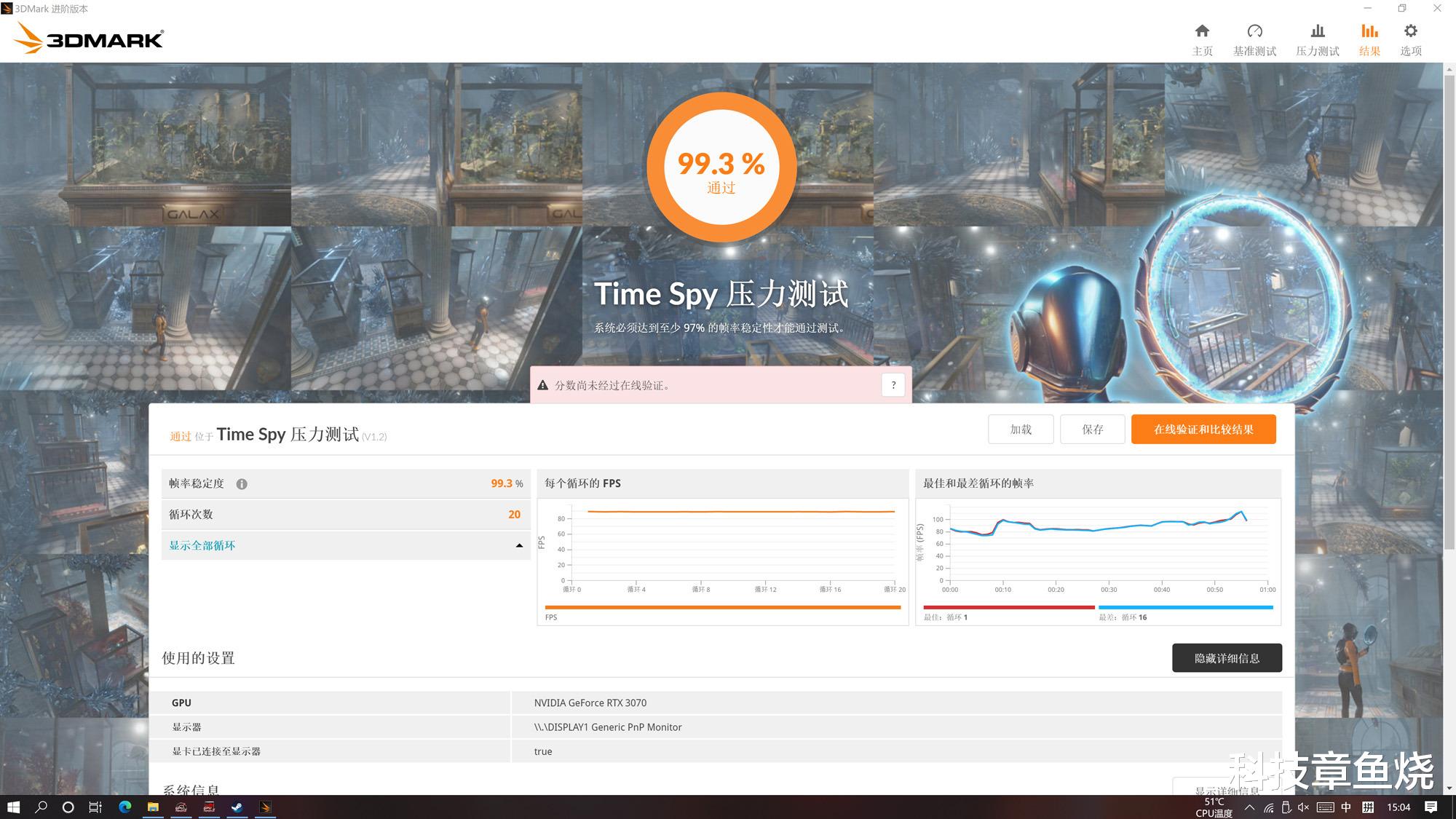Screen dimensions: 1456x819
Task: Click the question mark help button
Action: [x=893, y=385]
